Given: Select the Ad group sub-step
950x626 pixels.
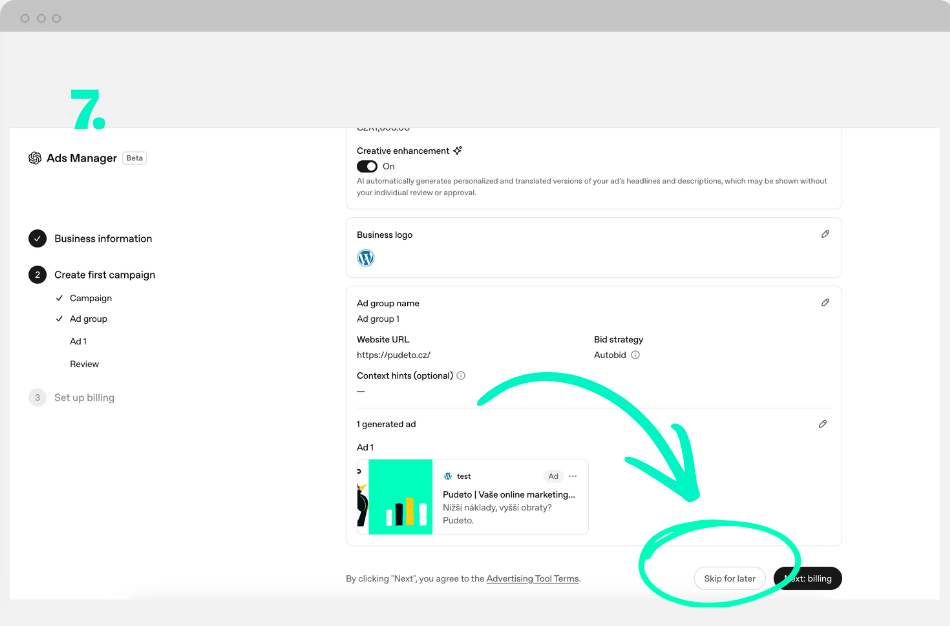Looking at the screenshot, I should [x=88, y=319].
